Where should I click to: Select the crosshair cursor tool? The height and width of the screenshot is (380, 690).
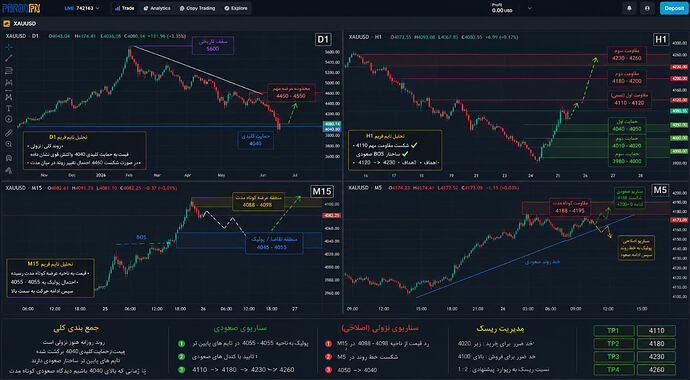click(9, 47)
